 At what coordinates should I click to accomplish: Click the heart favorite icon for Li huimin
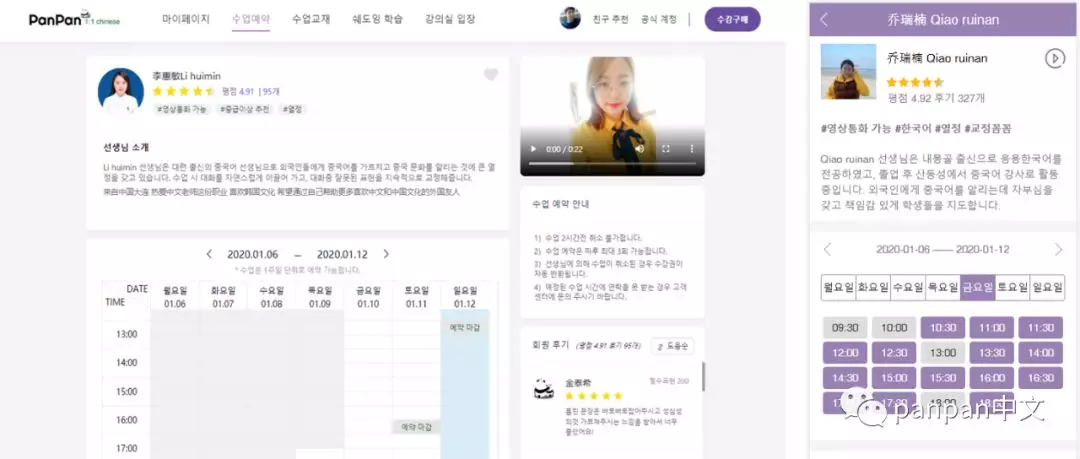tap(490, 74)
